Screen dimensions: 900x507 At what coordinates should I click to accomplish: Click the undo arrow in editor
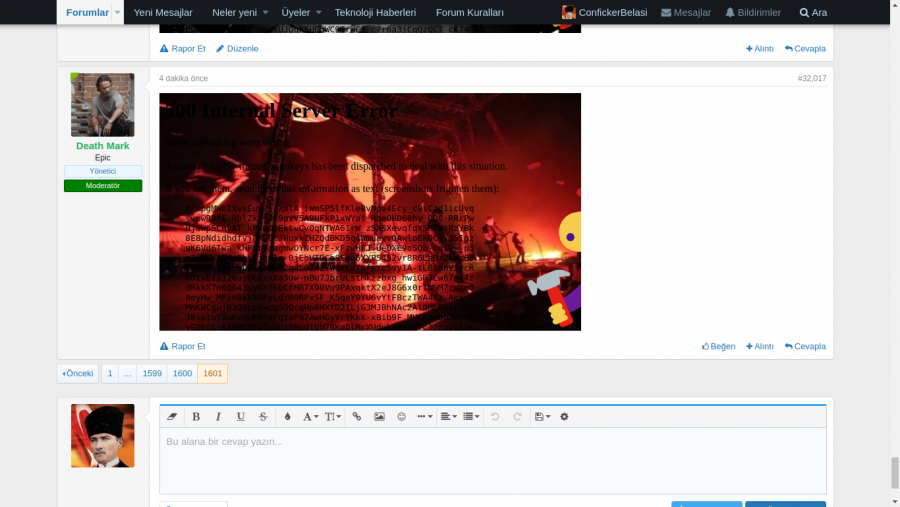pyautogui.click(x=495, y=417)
